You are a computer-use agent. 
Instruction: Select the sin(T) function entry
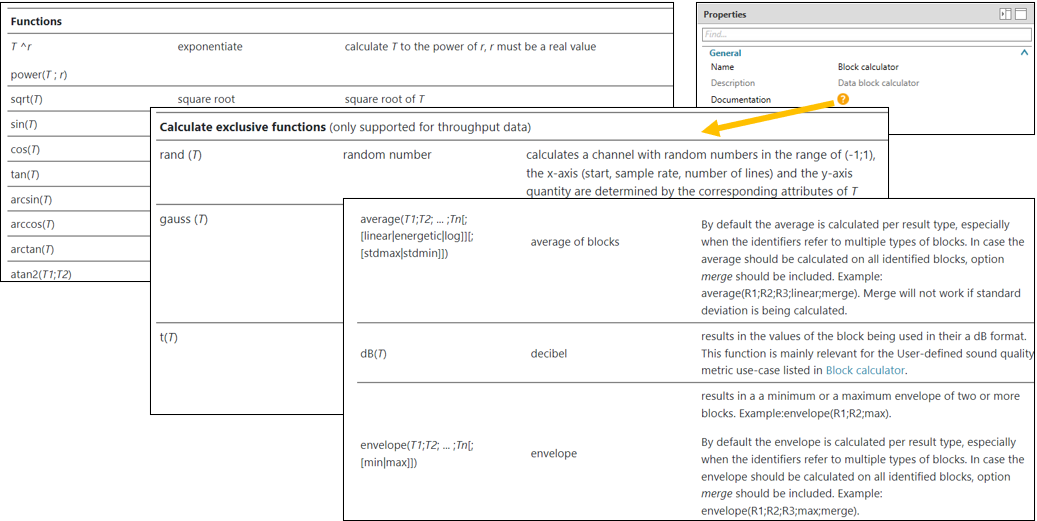point(24,124)
